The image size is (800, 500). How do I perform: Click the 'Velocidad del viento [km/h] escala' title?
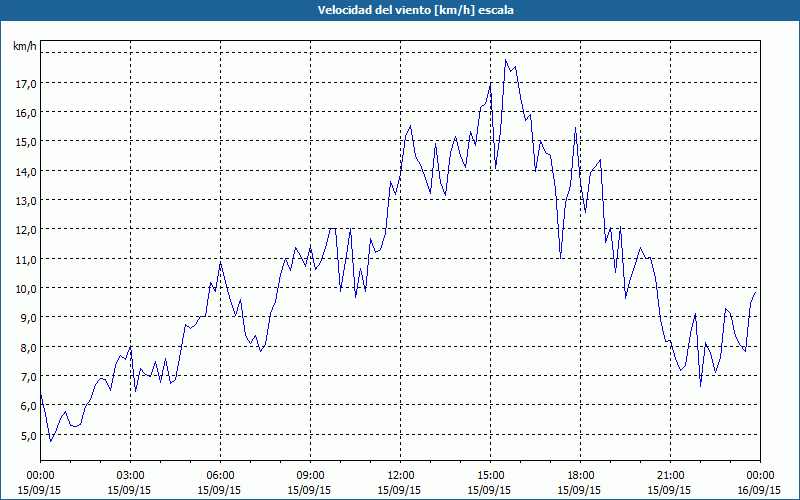click(415, 10)
